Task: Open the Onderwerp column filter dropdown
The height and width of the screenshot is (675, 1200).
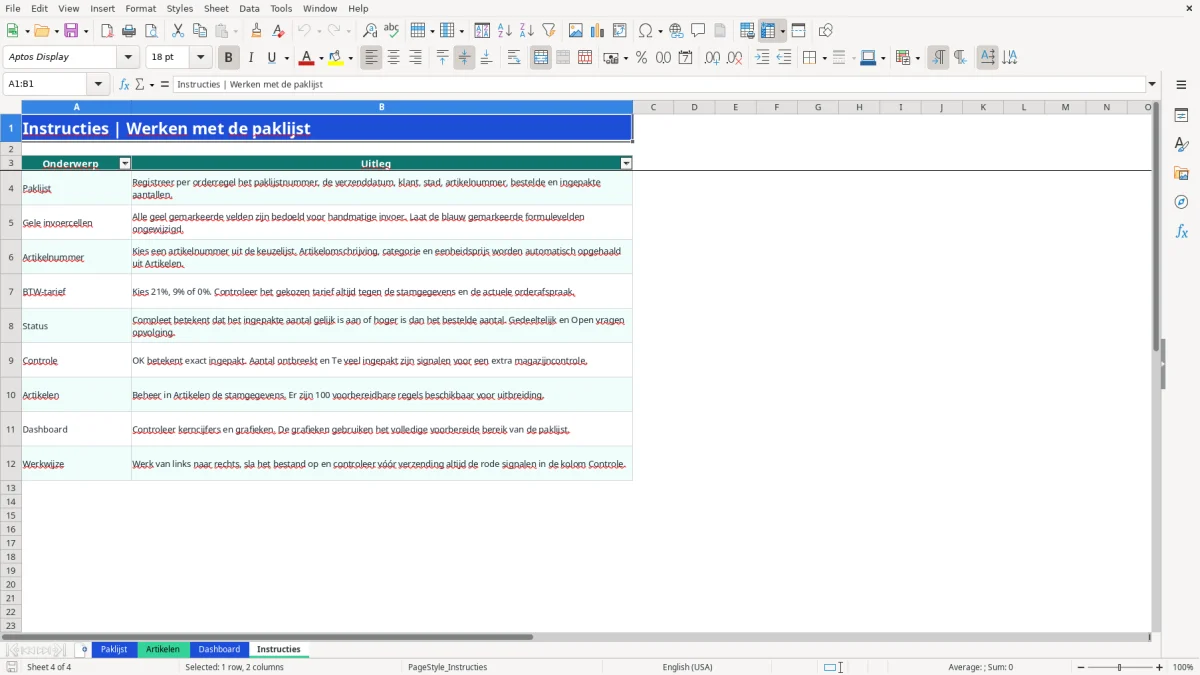Action: (125, 163)
